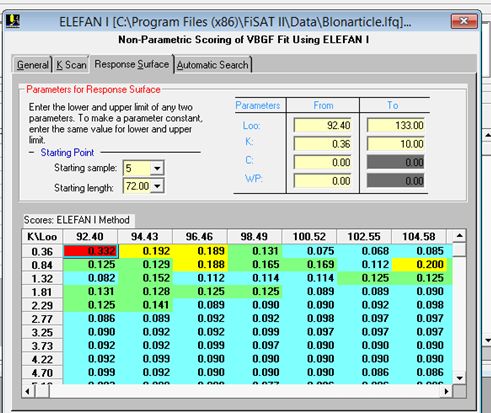The width and height of the screenshot is (491, 413).
Task: Close the ELEFAN I dialog window
Action: [x=464, y=21]
